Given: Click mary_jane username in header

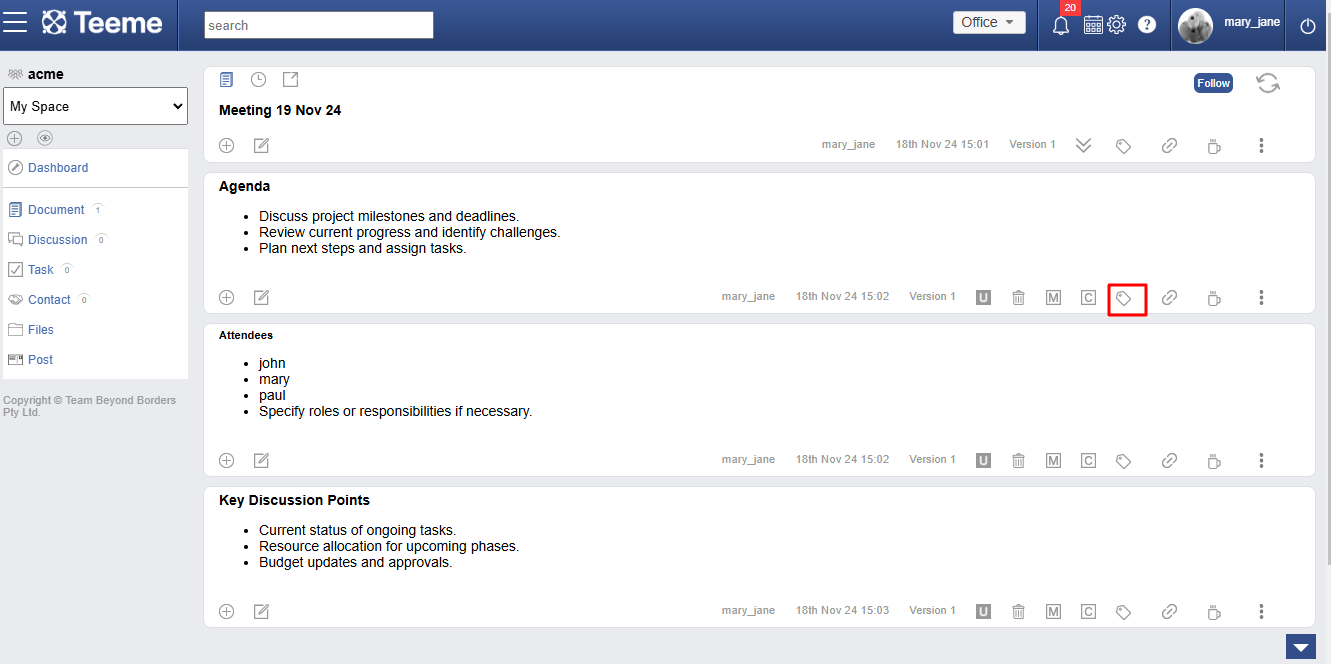Looking at the screenshot, I should point(1251,22).
